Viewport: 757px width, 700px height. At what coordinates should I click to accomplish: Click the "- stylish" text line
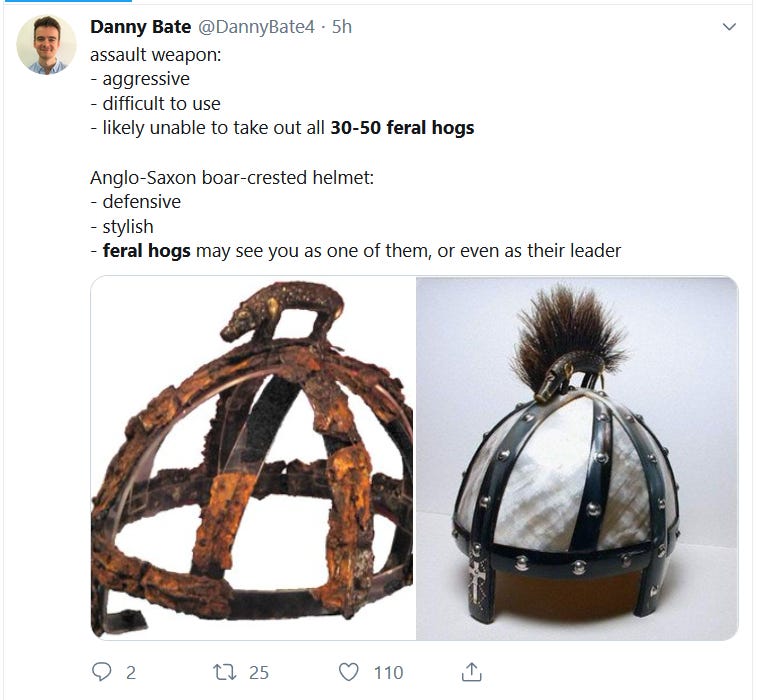(x=122, y=226)
